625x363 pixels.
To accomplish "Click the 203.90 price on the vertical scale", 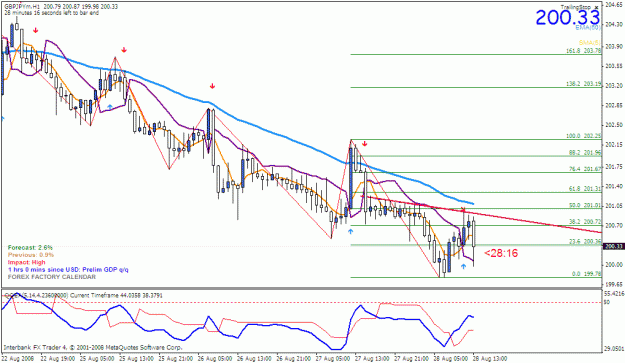I will pos(614,46).
